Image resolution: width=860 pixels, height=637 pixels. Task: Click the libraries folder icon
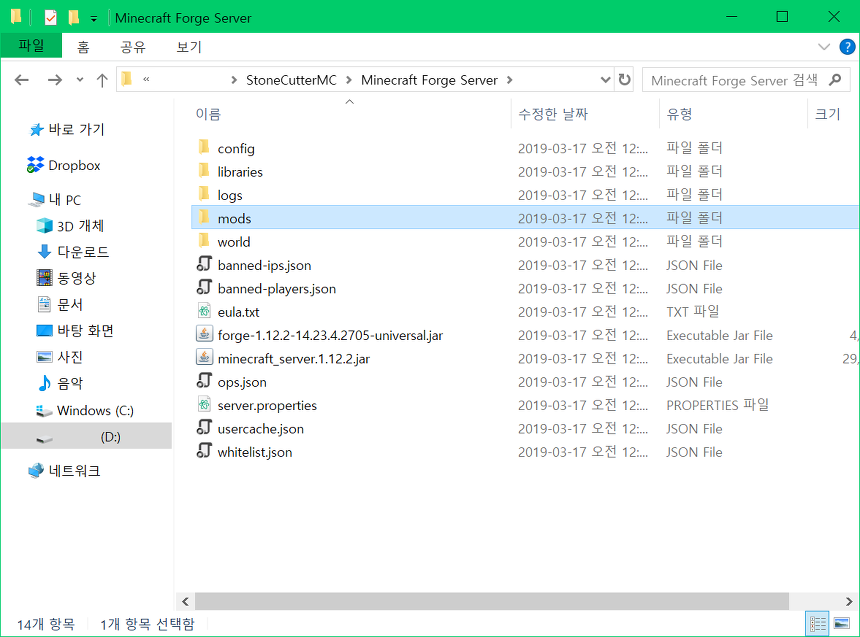pos(203,171)
